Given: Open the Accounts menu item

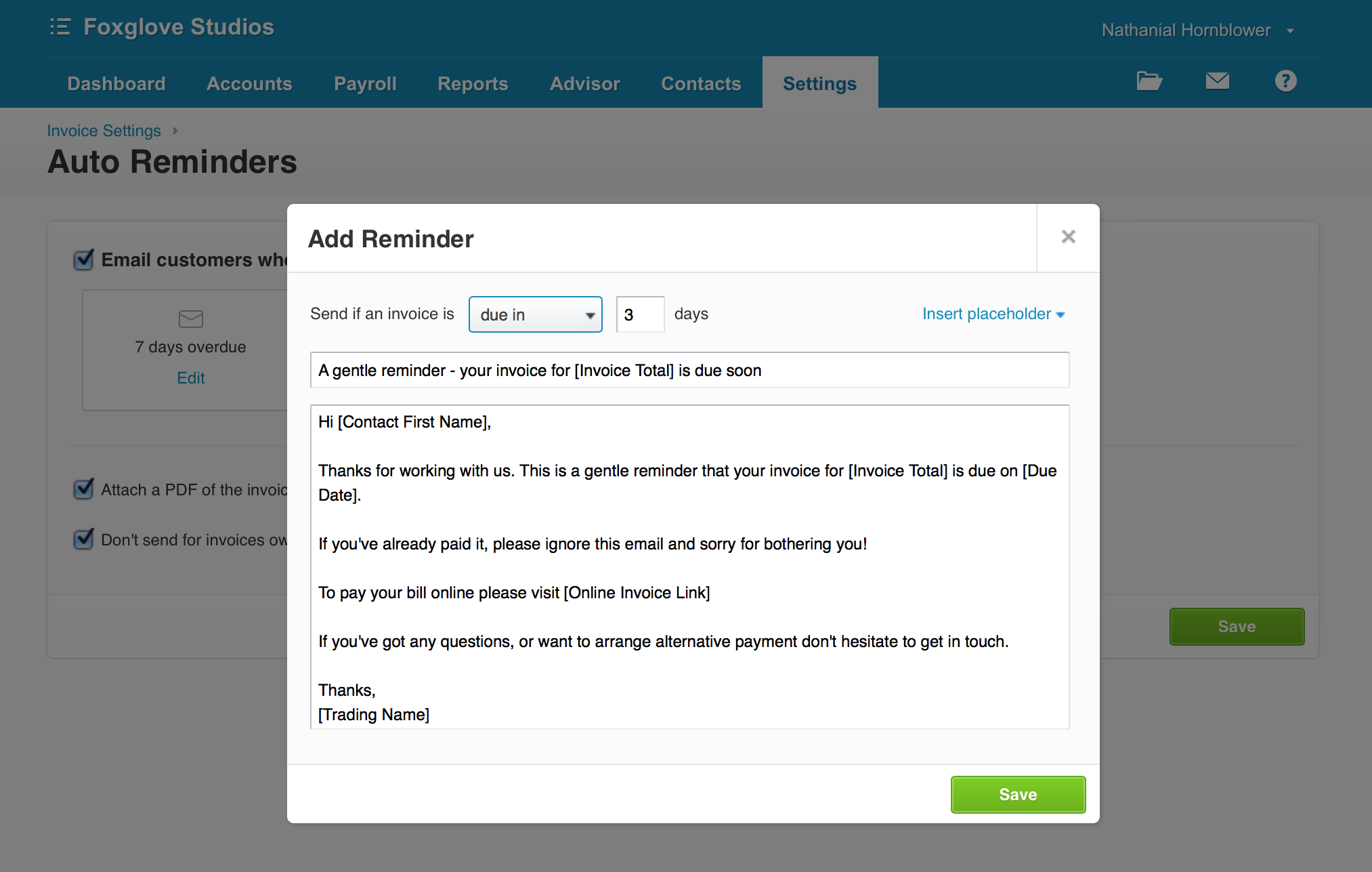Looking at the screenshot, I should click(x=249, y=82).
